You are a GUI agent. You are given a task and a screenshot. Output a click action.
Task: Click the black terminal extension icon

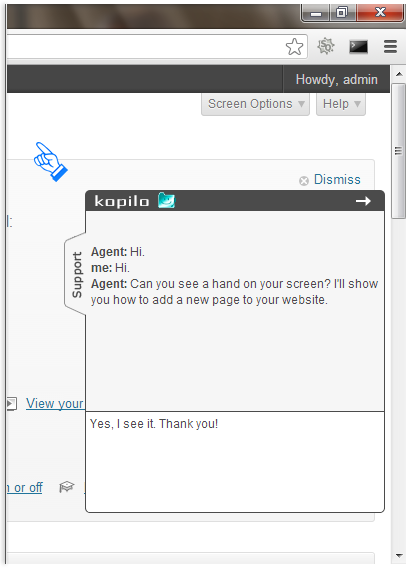click(358, 47)
